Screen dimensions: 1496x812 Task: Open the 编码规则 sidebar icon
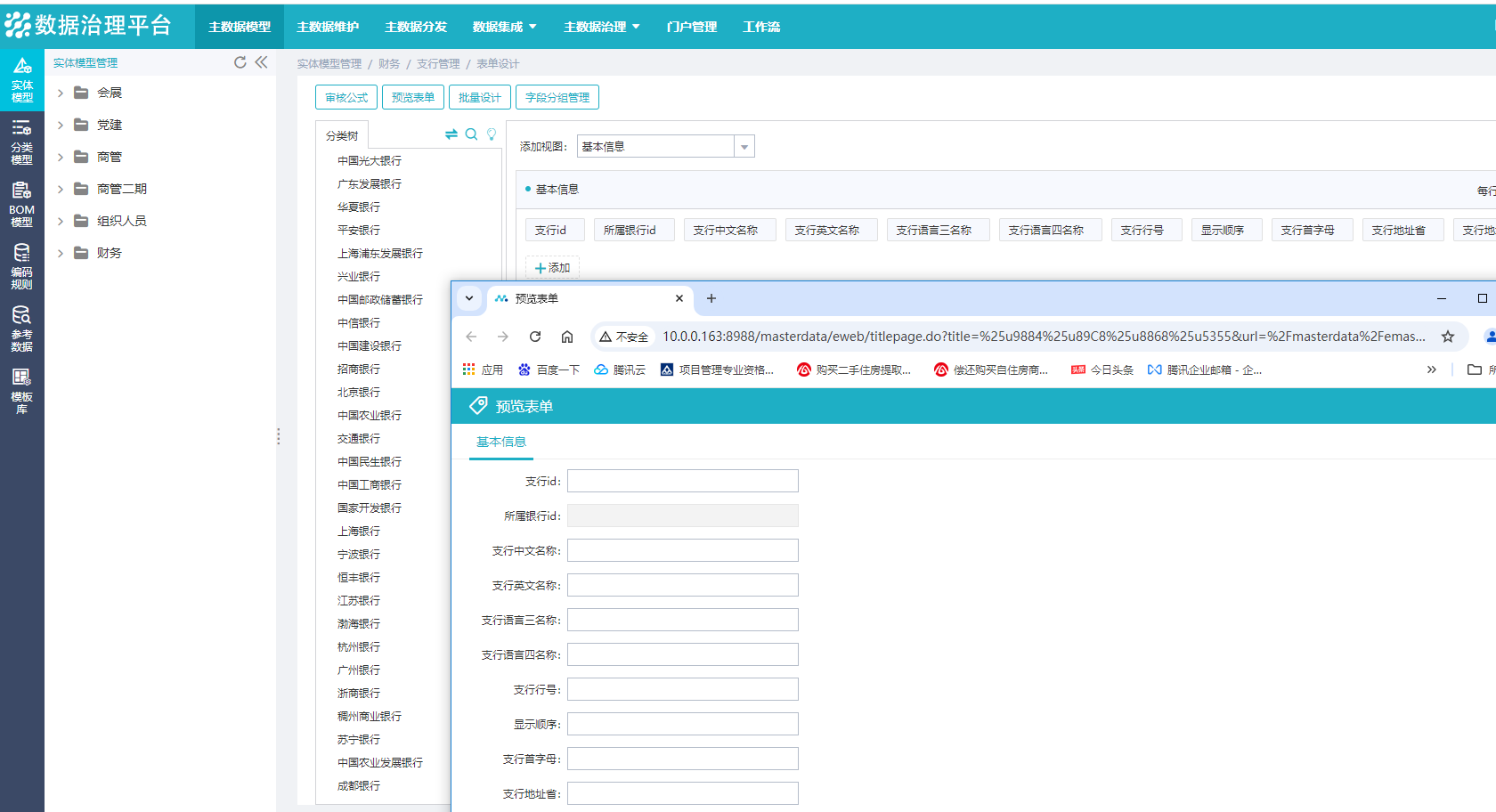coord(21,266)
